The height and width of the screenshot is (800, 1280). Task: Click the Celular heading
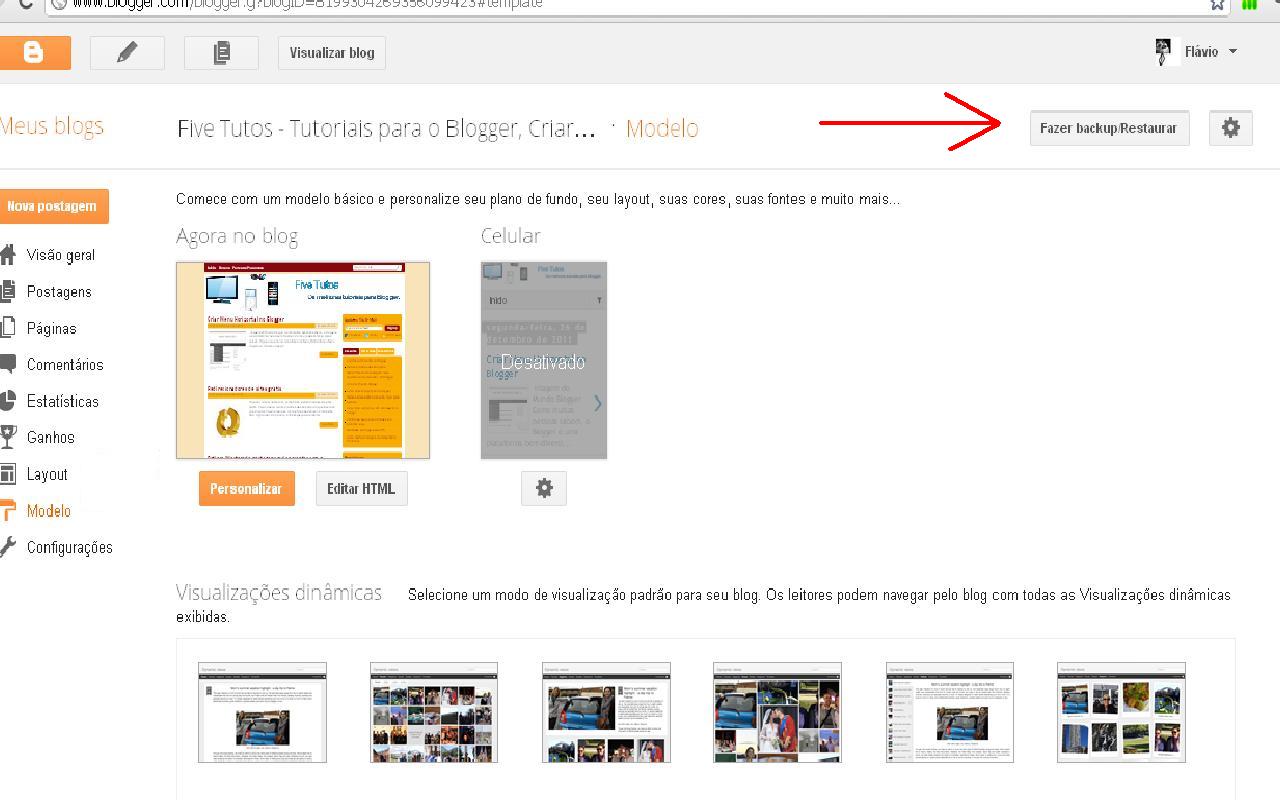click(x=511, y=236)
